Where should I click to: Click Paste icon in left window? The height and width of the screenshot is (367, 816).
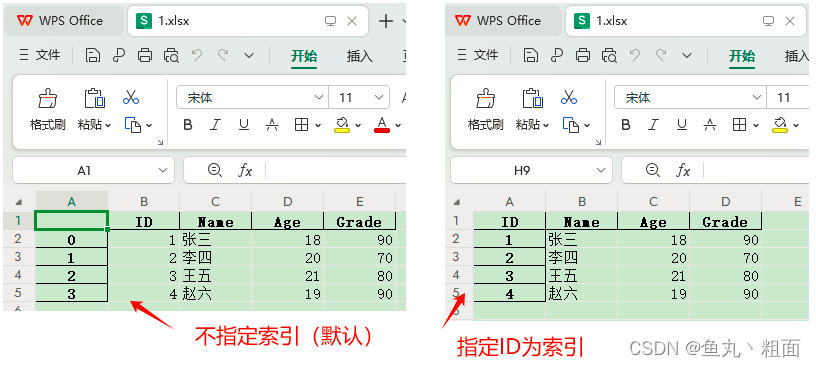pyautogui.click(x=94, y=97)
